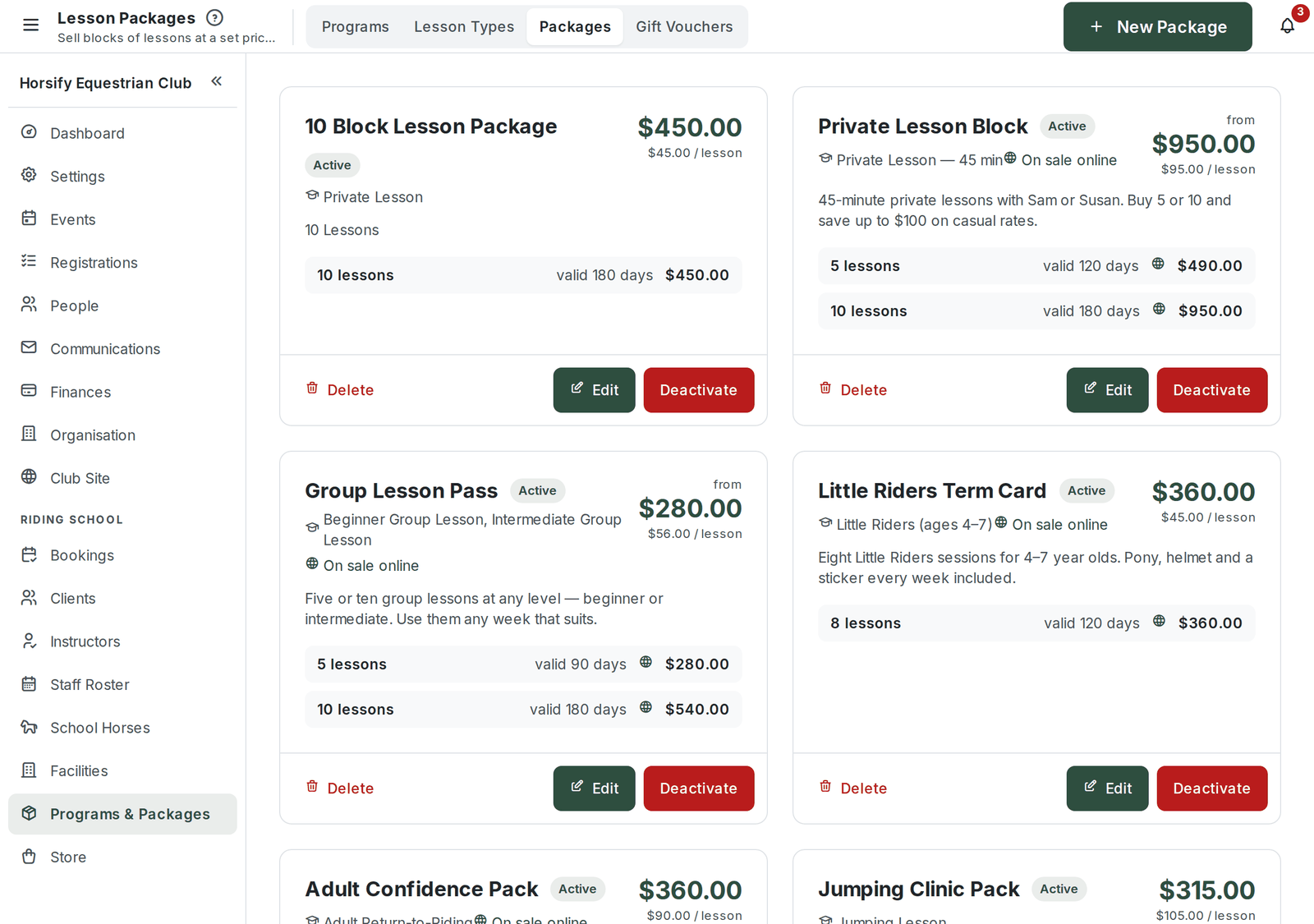Delete the 10 Block Lesson Package

click(x=340, y=390)
